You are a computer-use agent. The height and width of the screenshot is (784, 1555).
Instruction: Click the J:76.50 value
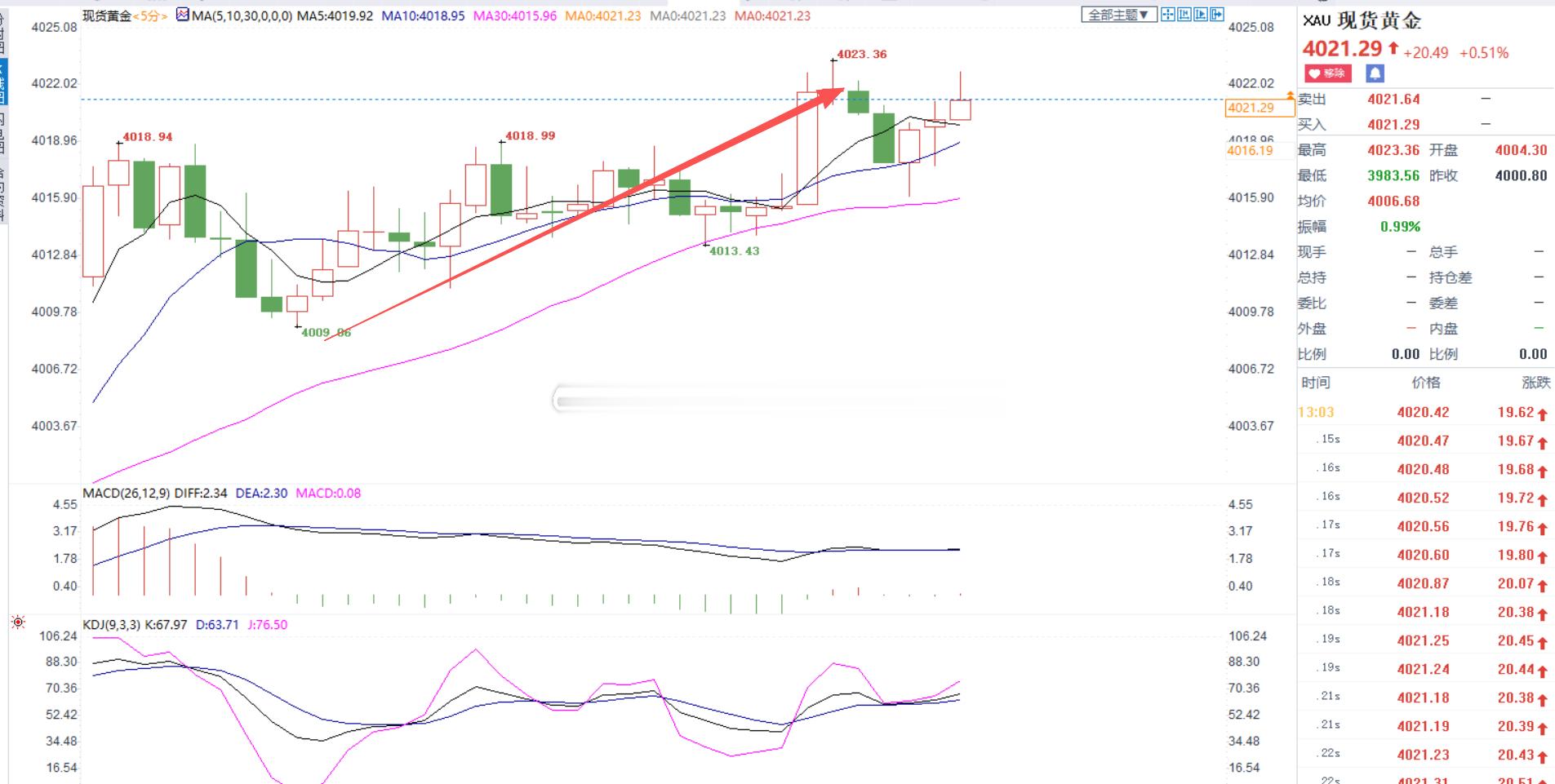[x=267, y=625]
